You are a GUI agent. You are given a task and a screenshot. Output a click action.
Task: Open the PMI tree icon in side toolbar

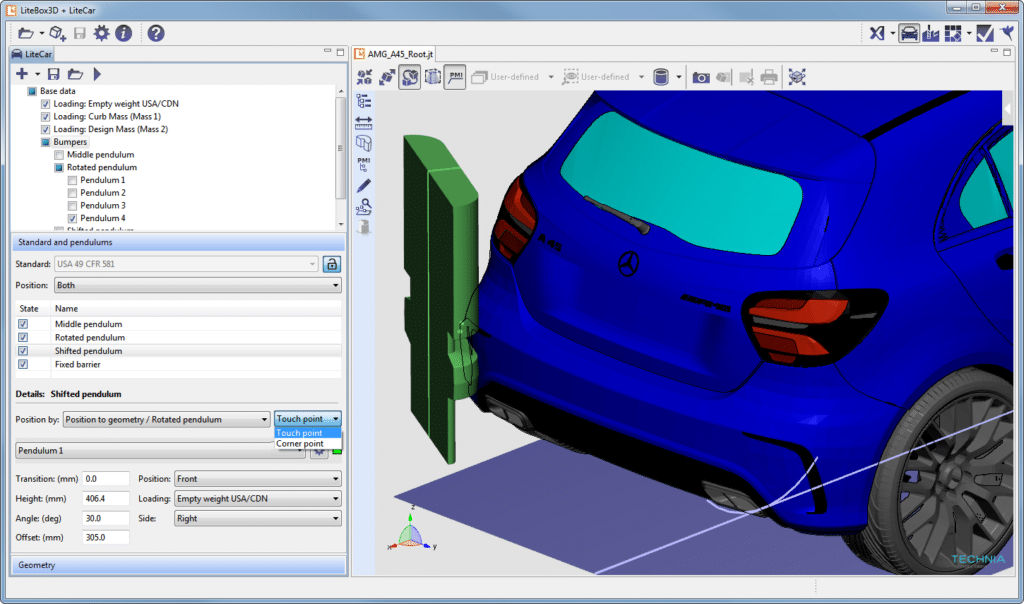point(364,164)
